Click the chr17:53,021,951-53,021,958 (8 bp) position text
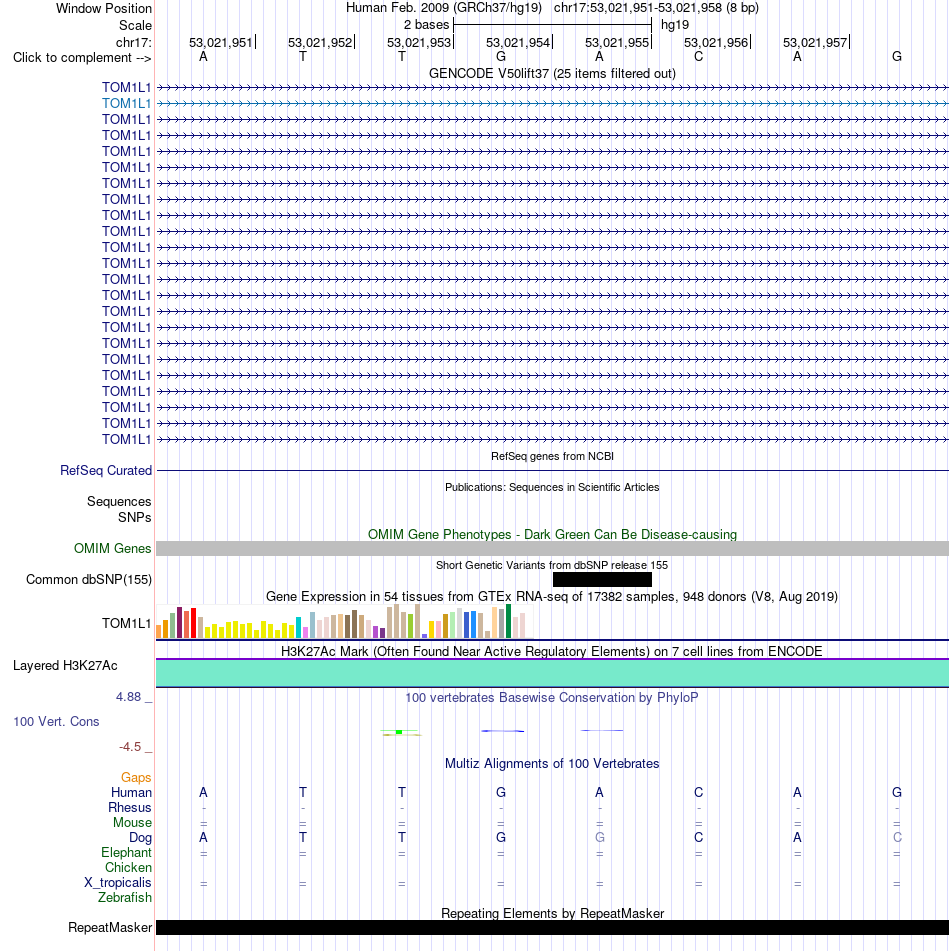This screenshot has height=951, width=950. [x=656, y=8]
